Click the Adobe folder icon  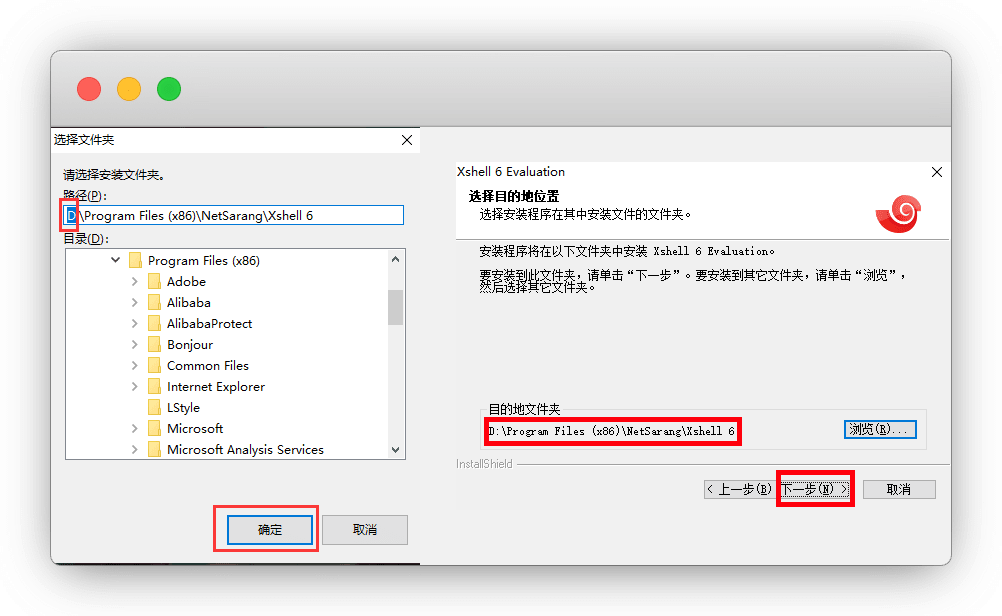(x=154, y=282)
